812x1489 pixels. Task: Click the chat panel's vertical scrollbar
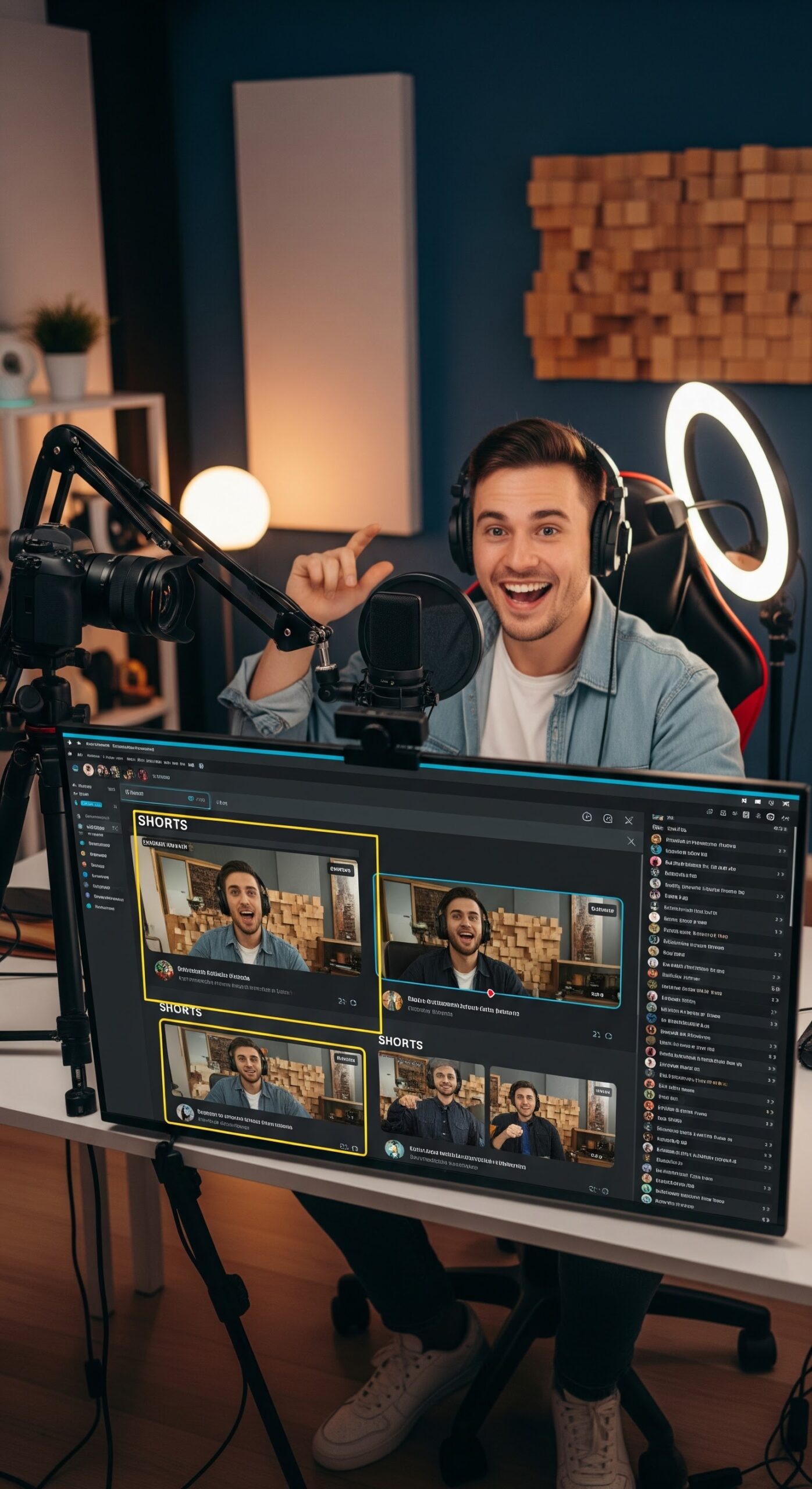792,875
